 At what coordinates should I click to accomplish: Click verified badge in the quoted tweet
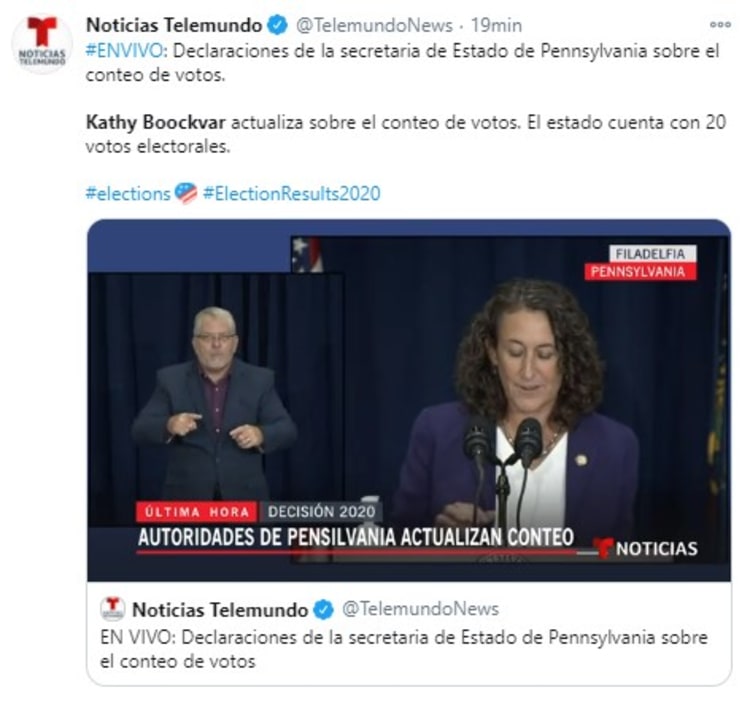click(x=323, y=610)
